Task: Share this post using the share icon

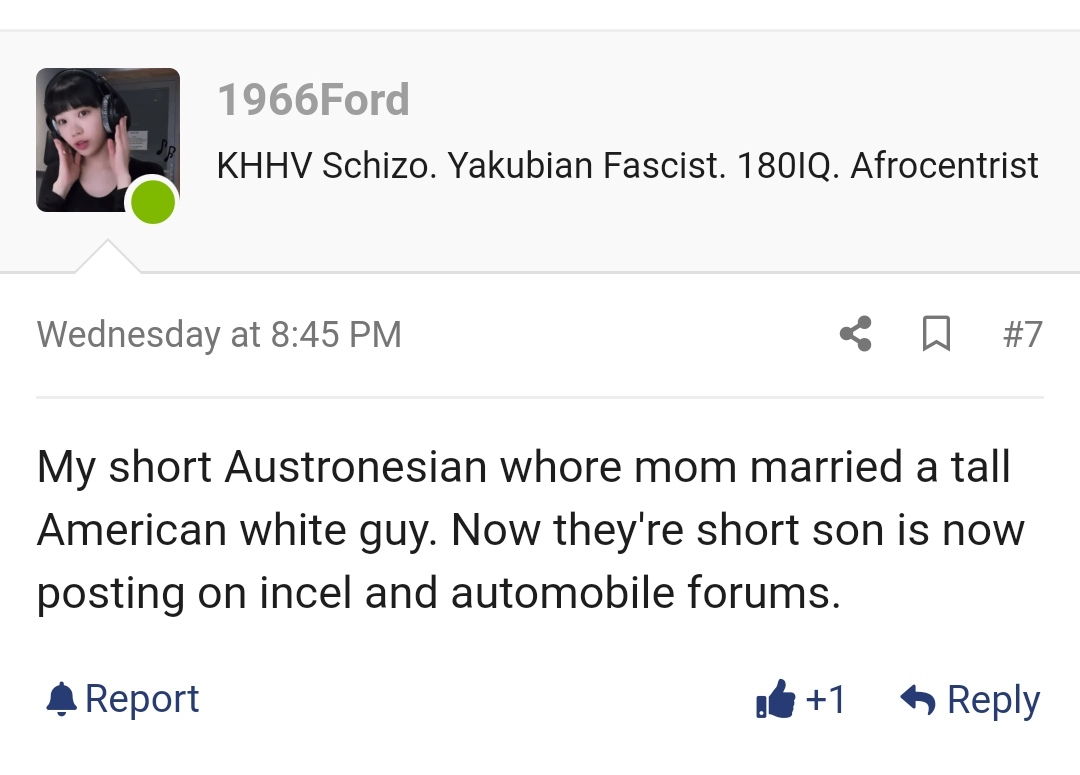Action: click(x=855, y=334)
